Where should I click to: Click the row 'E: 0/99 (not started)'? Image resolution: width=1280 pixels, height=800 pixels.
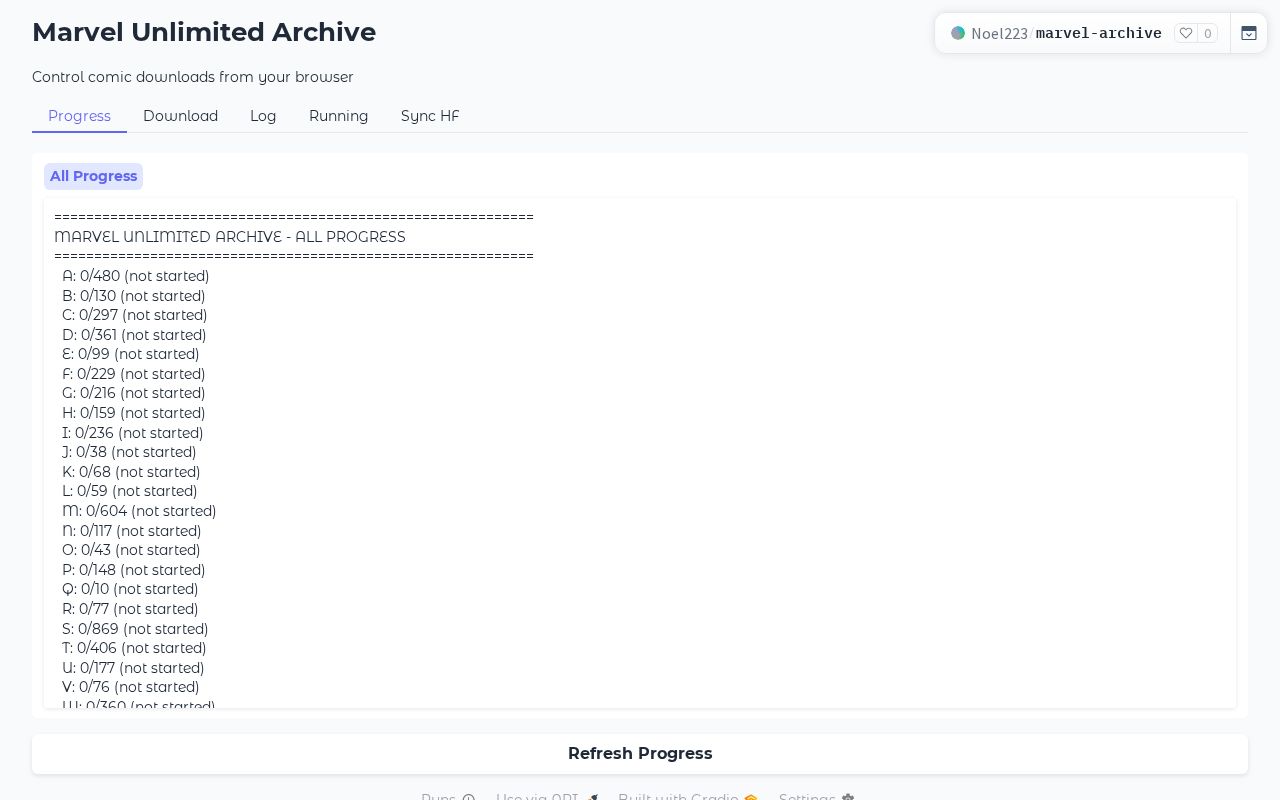pyautogui.click(x=130, y=354)
